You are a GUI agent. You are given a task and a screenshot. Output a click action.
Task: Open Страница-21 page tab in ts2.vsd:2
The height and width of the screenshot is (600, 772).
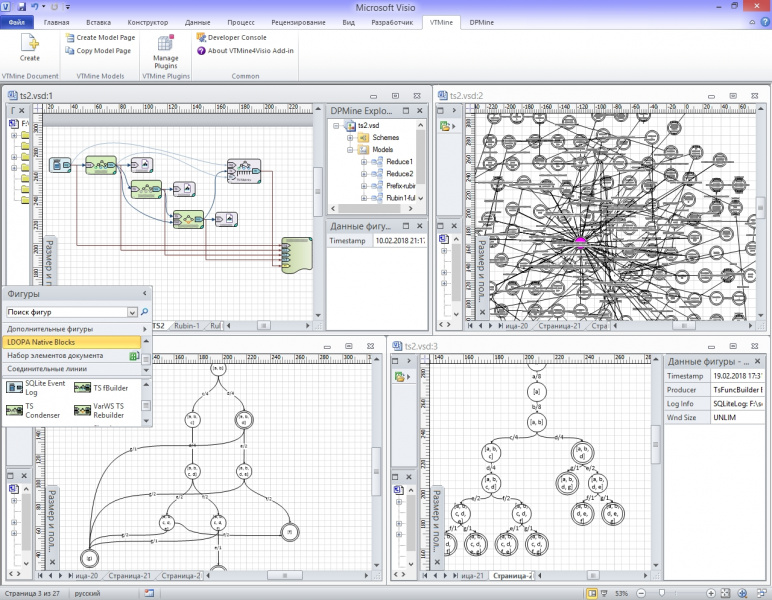pyautogui.click(x=559, y=326)
